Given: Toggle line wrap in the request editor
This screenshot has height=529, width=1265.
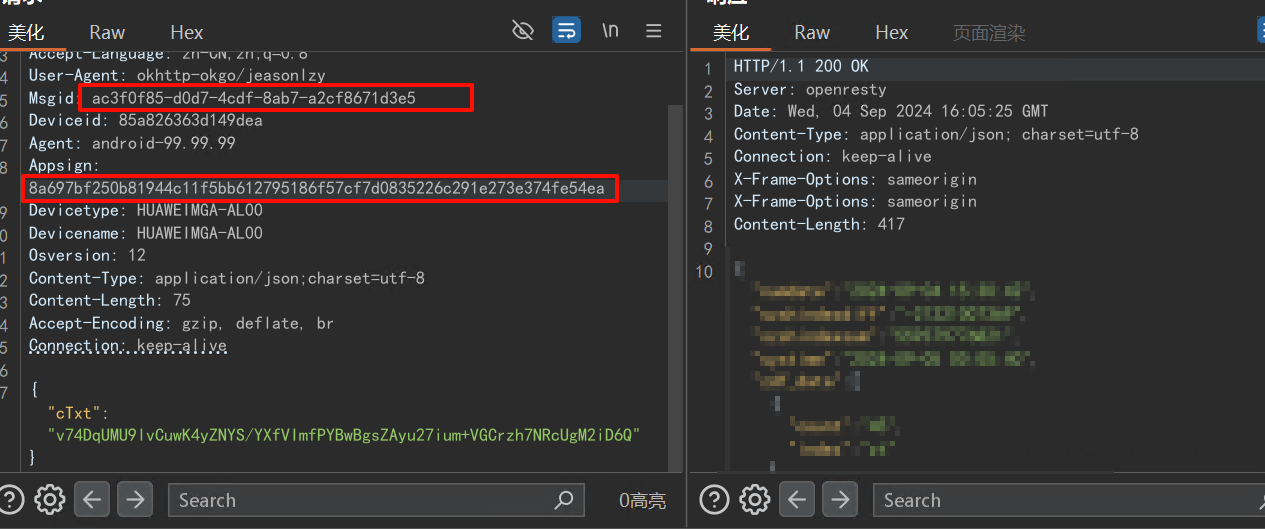Looking at the screenshot, I should [x=566, y=31].
